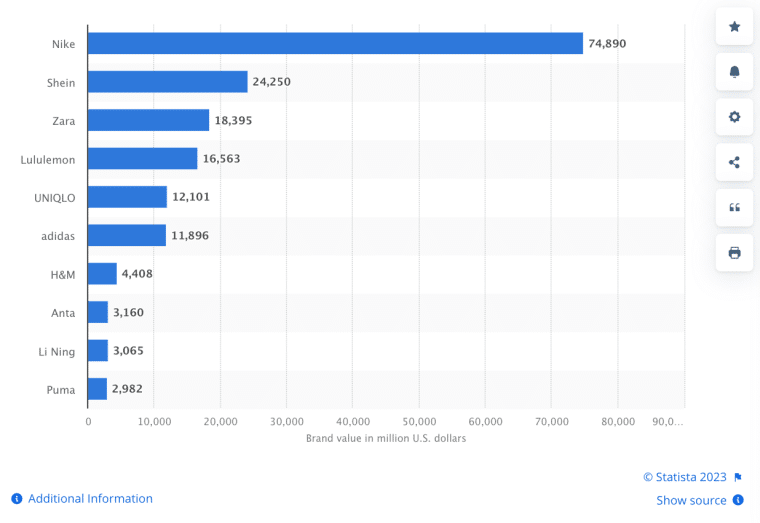Screen dimensions: 760x523
Task: Click the 12,101 value label
Action: click(191, 197)
